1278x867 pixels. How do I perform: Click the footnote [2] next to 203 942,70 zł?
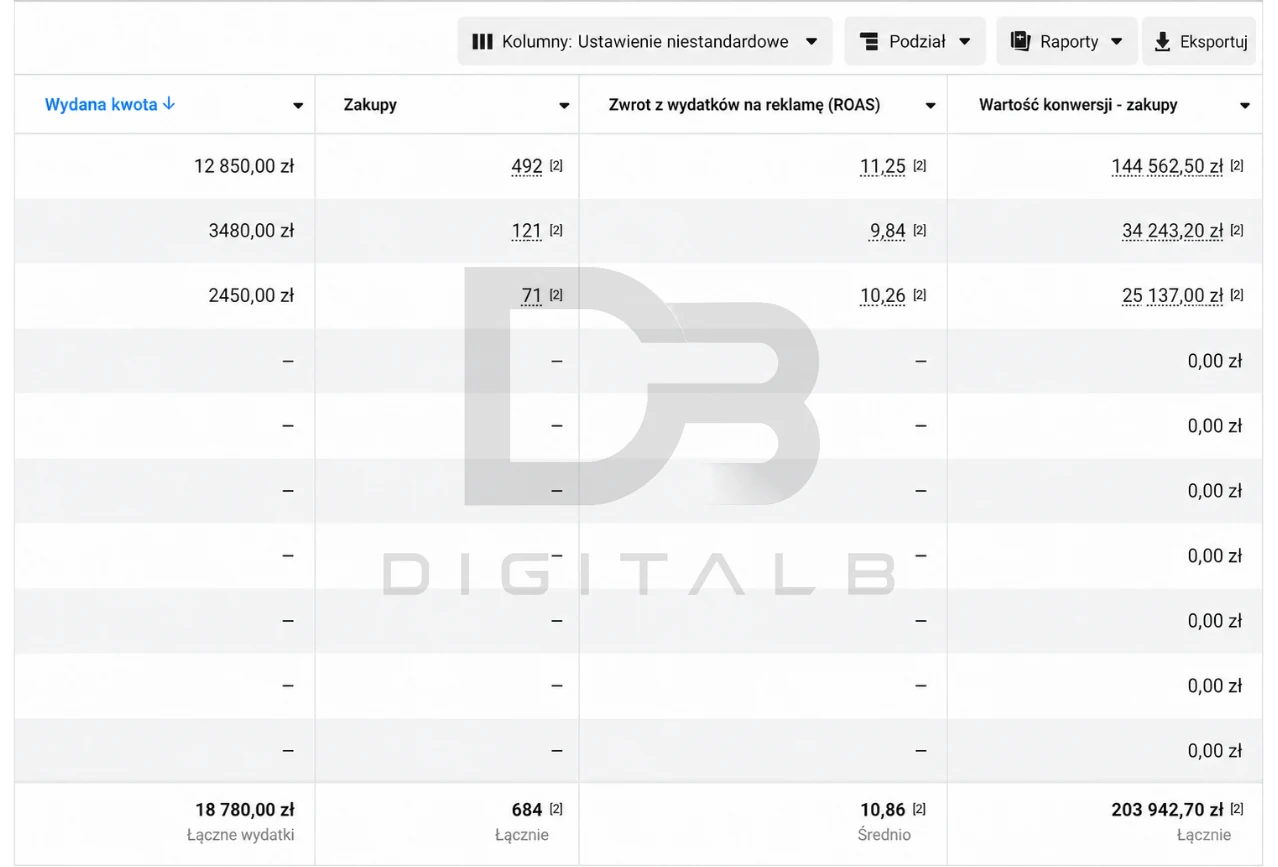(1237, 809)
